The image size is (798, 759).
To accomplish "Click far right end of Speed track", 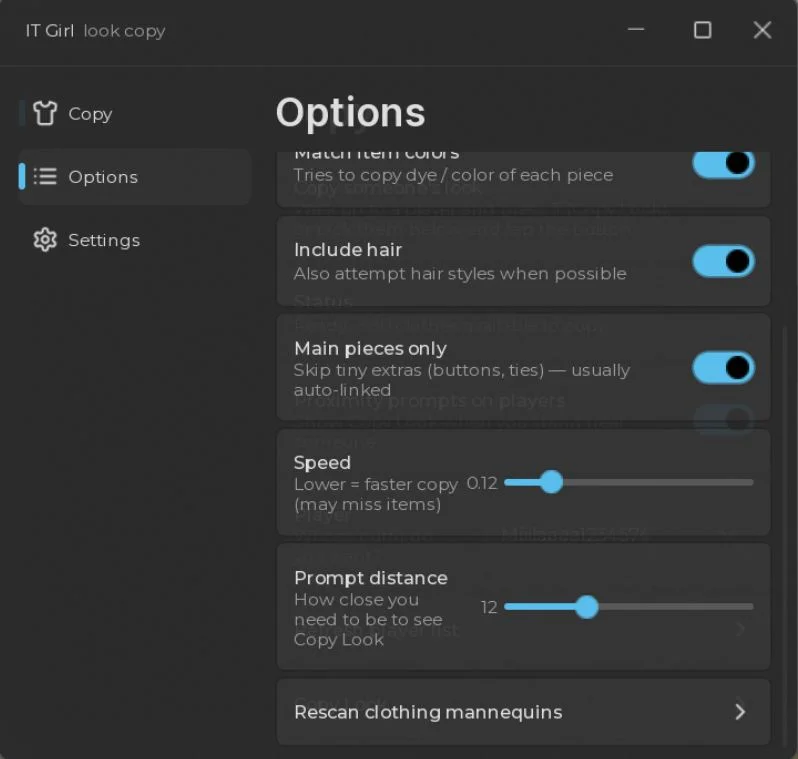I will tap(750, 482).
